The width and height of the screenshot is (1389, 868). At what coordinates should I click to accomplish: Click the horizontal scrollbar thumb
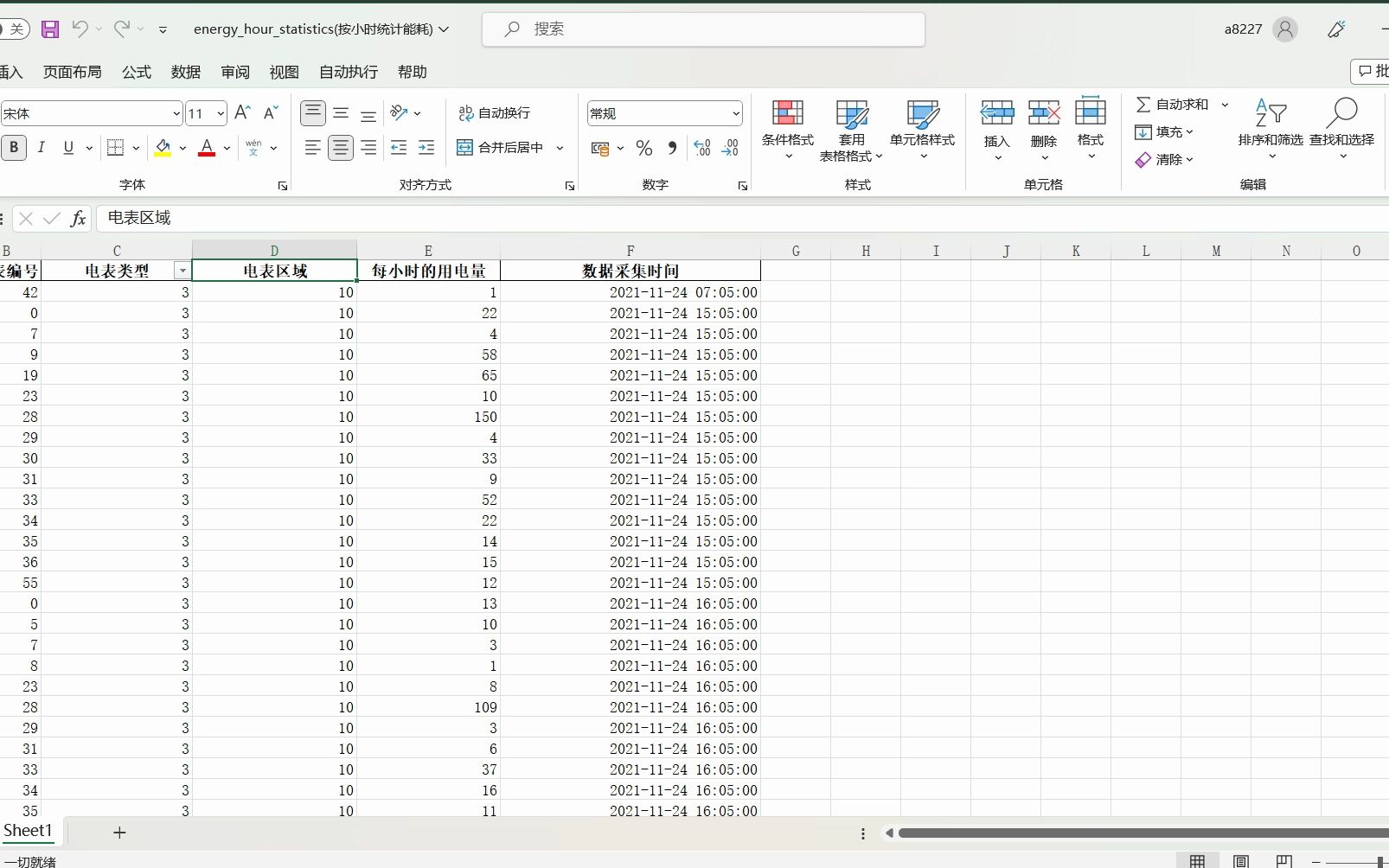click(x=1143, y=833)
